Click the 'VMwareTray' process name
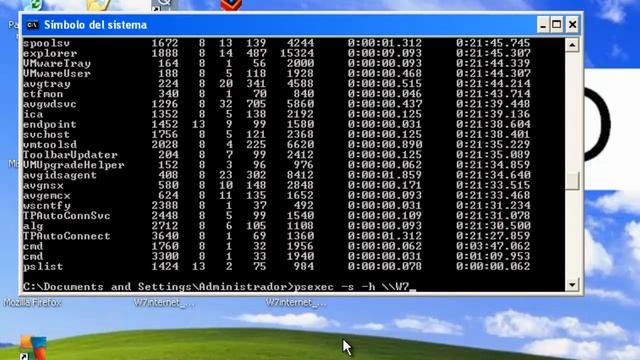Image resolution: width=640 pixels, height=360 pixels. 57,63
